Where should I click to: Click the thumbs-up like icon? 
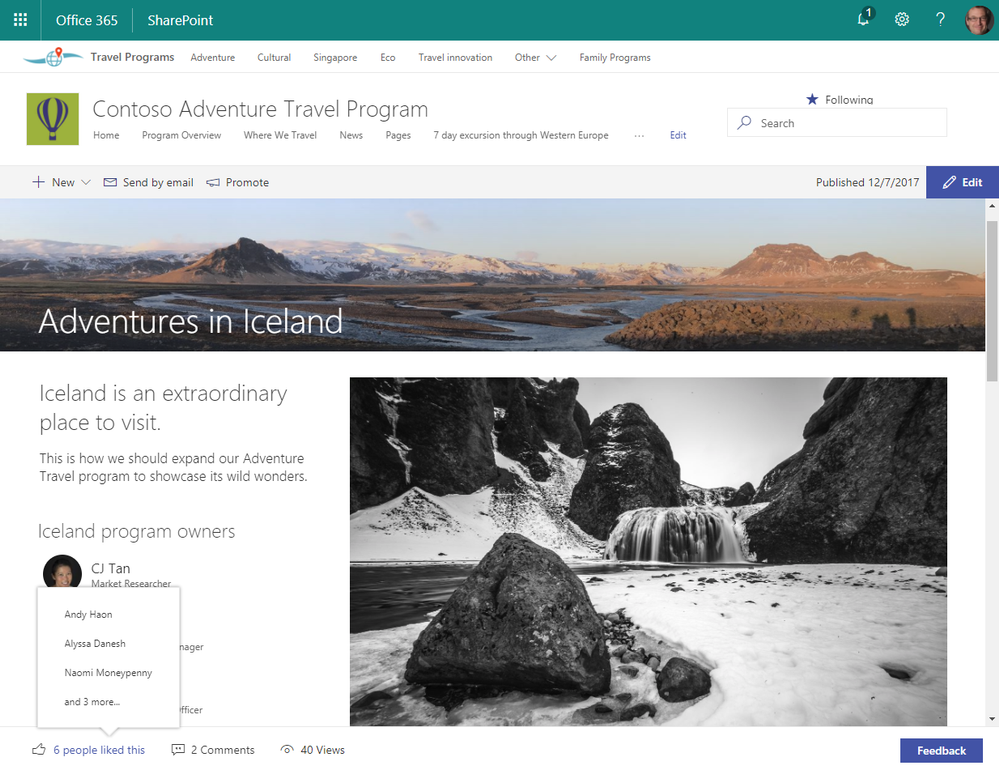pyautogui.click(x=39, y=750)
